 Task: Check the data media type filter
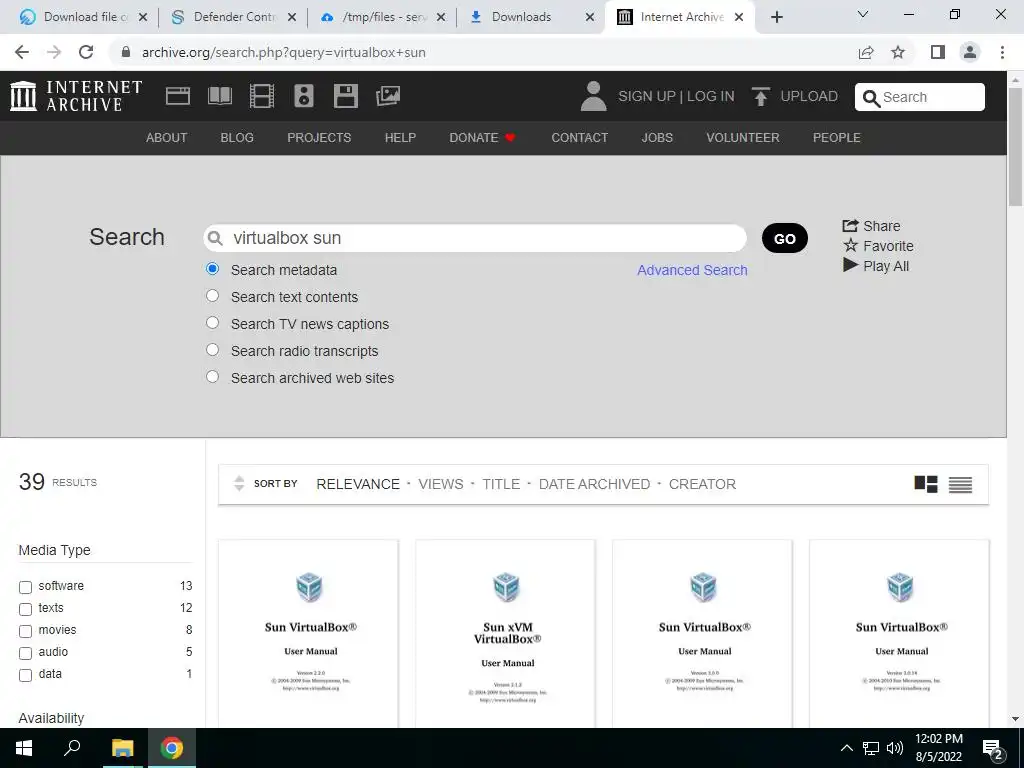point(25,676)
